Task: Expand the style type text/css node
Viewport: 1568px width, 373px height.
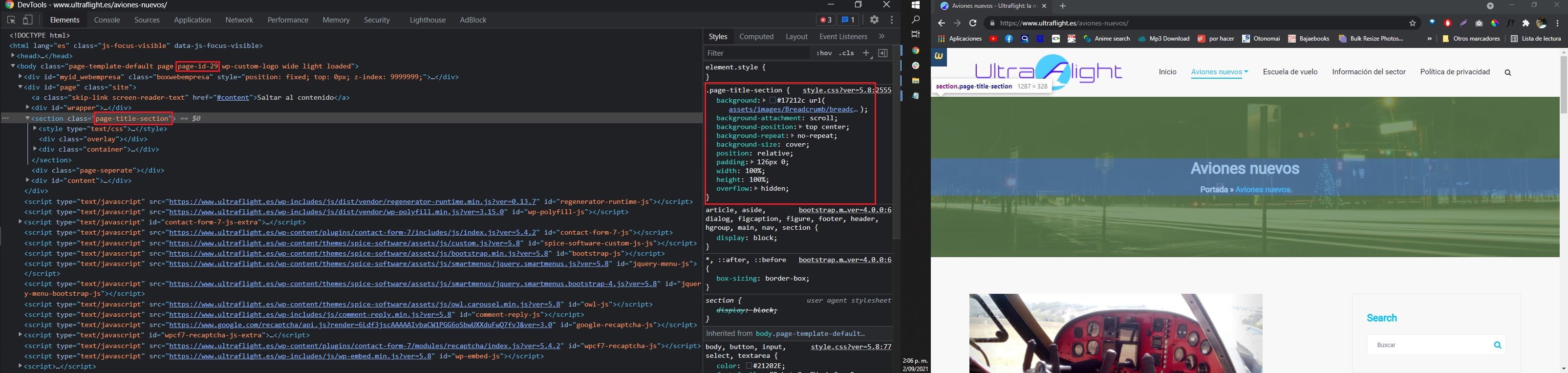Action: tap(35, 129)
